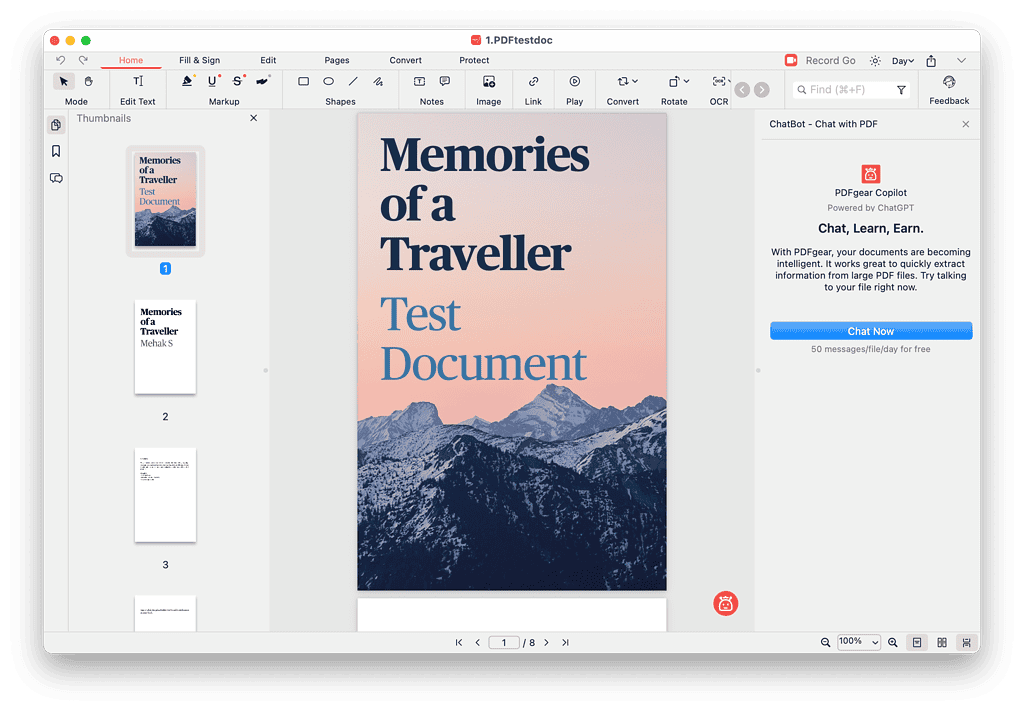The width and height of the screenshot is (1024, 710).
Task: Select the Hand tool in Mode
Action: (x=88, y=81)
